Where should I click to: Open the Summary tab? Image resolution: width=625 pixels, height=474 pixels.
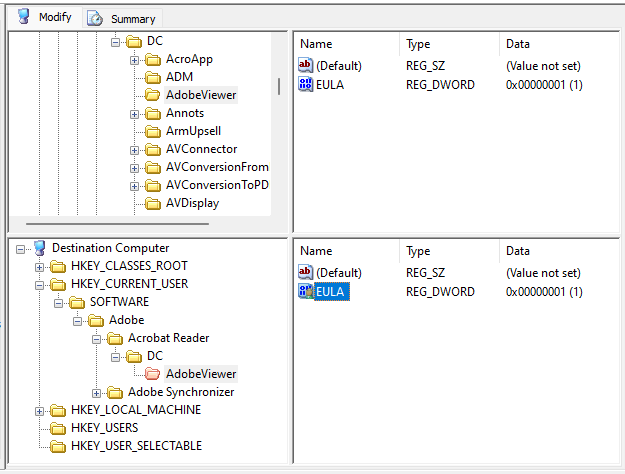[x=123, y=19]
